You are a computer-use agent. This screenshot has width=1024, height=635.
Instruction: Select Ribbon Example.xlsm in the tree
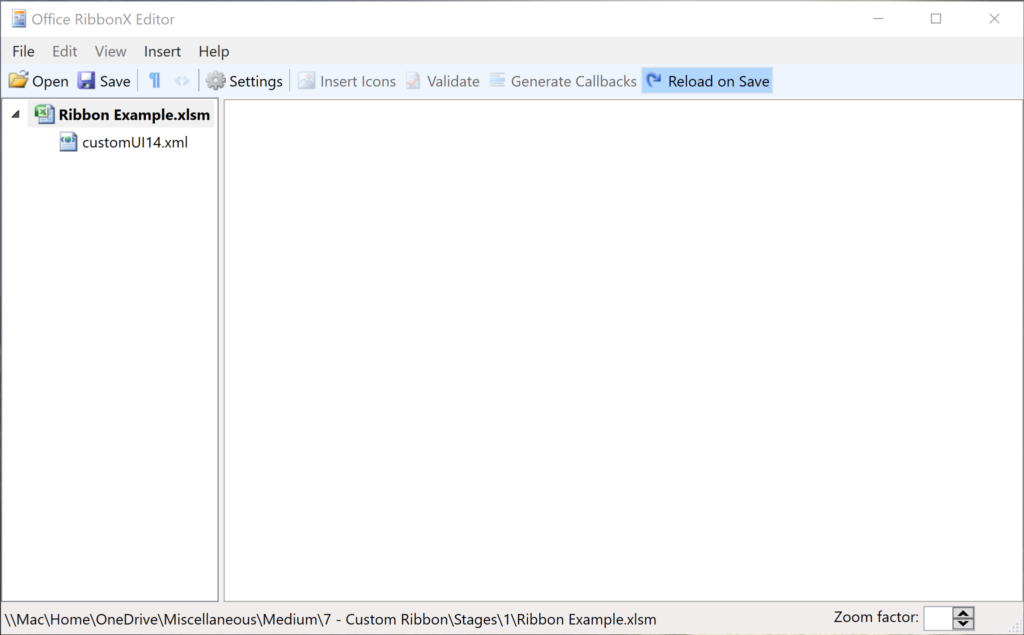pos(134,114)
